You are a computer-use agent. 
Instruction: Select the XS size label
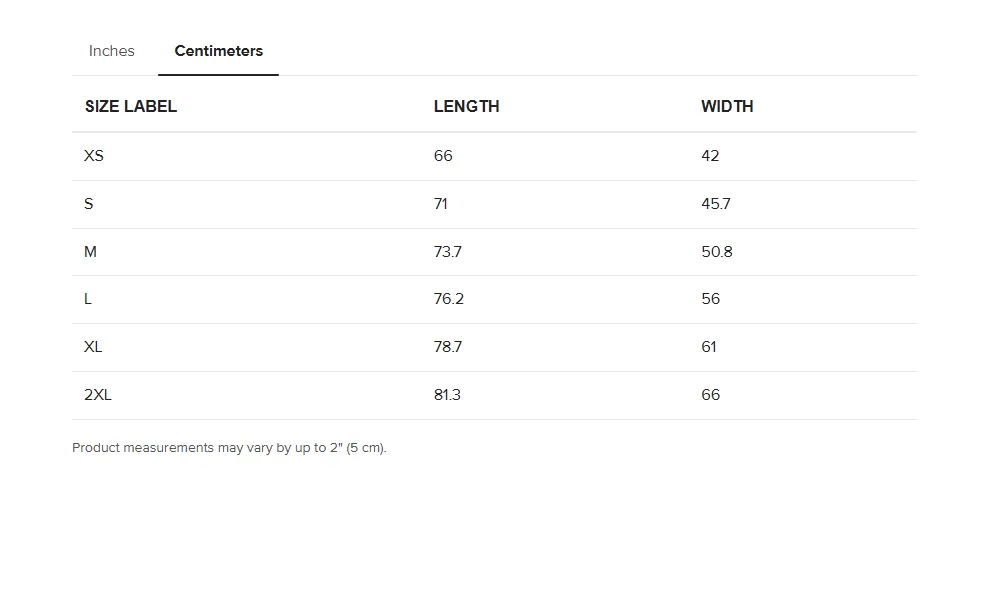pyautogui.click(x=94, y=156)
